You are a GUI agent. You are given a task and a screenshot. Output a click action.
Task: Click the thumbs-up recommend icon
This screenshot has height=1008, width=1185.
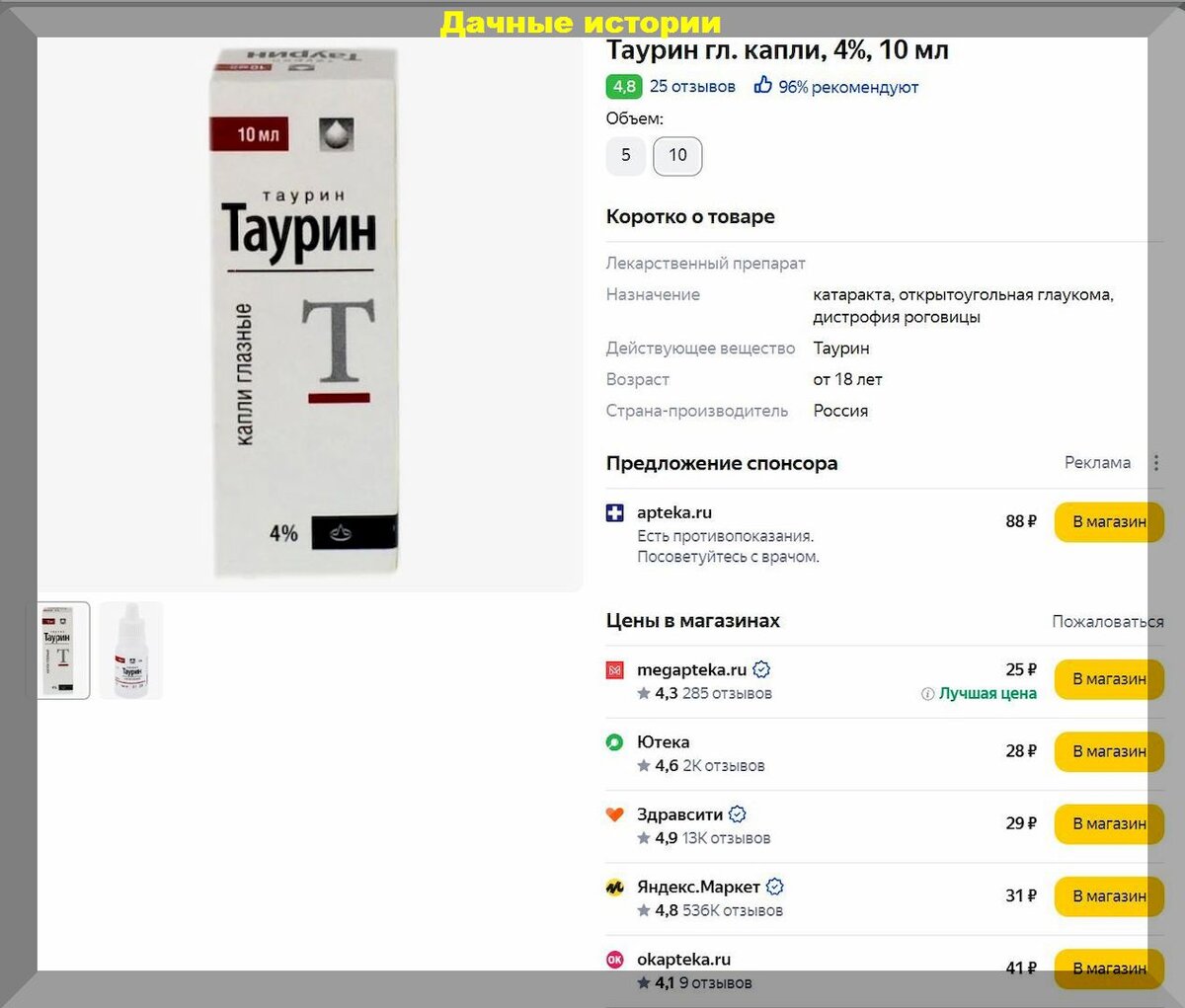point(763,86)
